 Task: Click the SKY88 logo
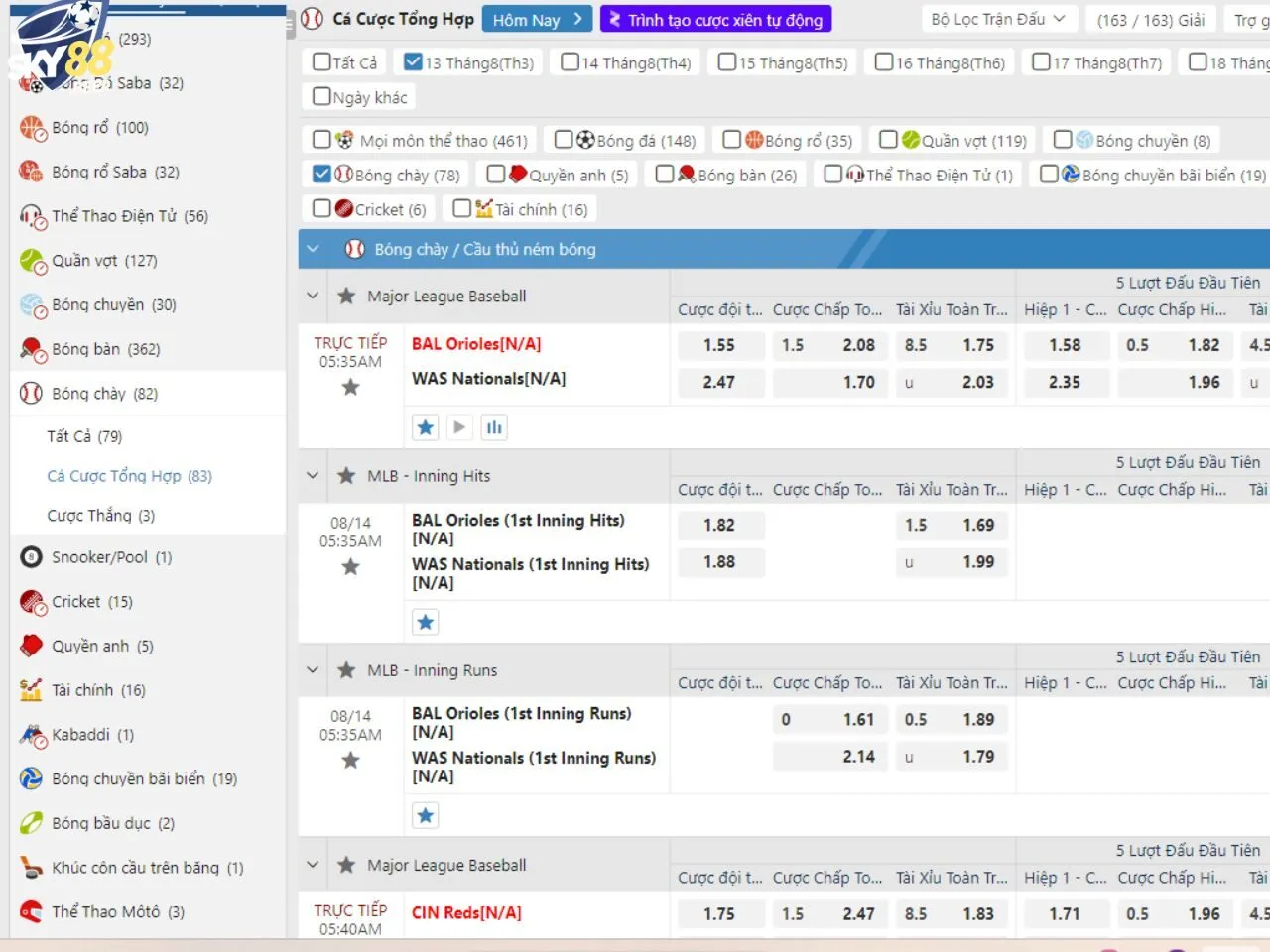(62, 48)
